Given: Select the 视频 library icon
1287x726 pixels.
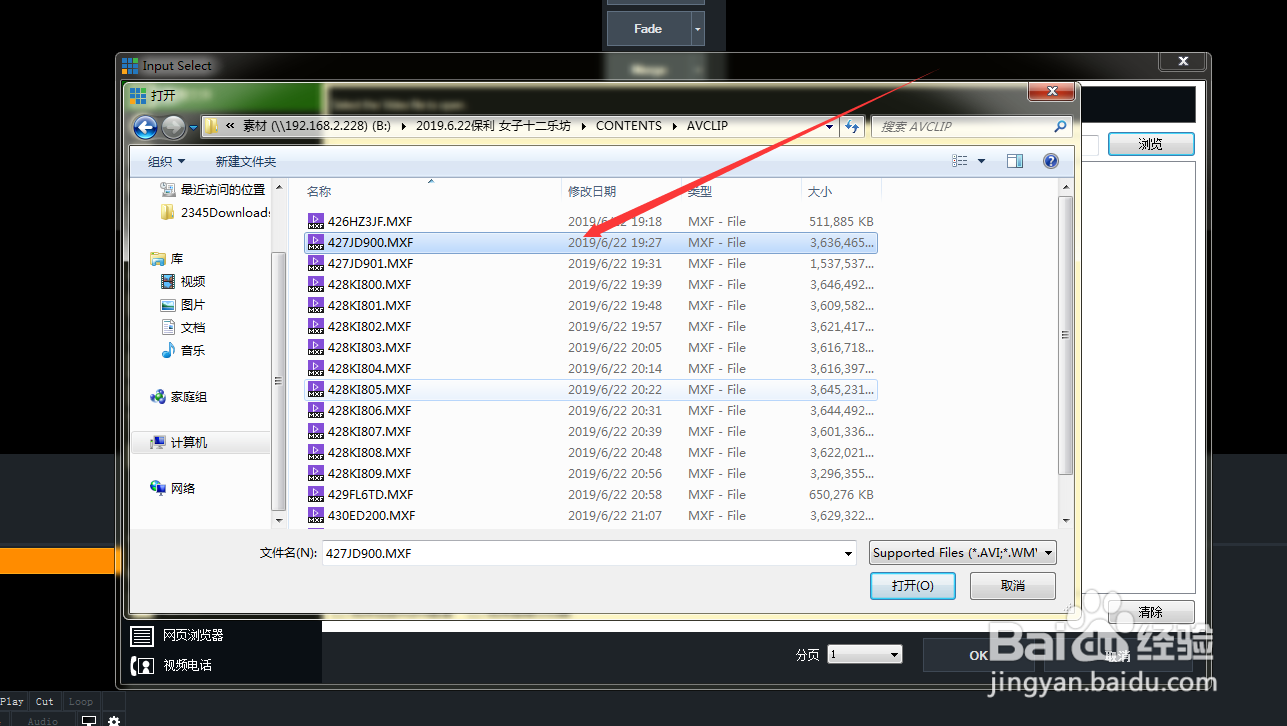Looking at the screenshot, I should [168, 282].
